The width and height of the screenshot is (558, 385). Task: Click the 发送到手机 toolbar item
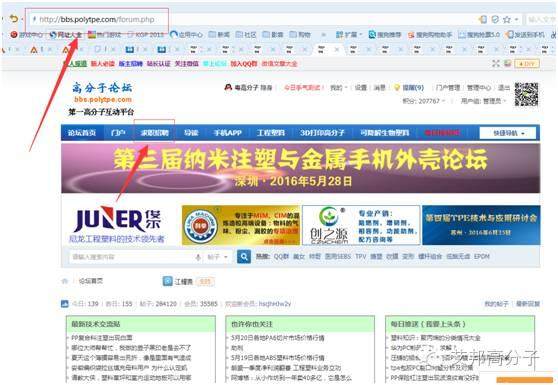[526, 35]
